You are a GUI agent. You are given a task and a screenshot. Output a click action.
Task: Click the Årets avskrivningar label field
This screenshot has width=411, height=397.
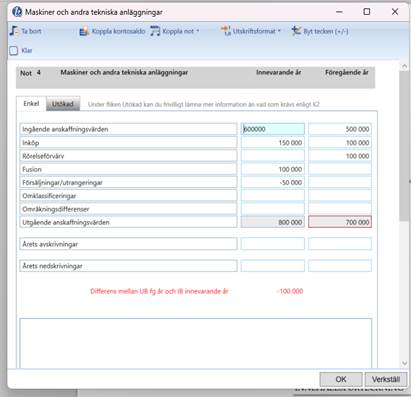(128, 244)
